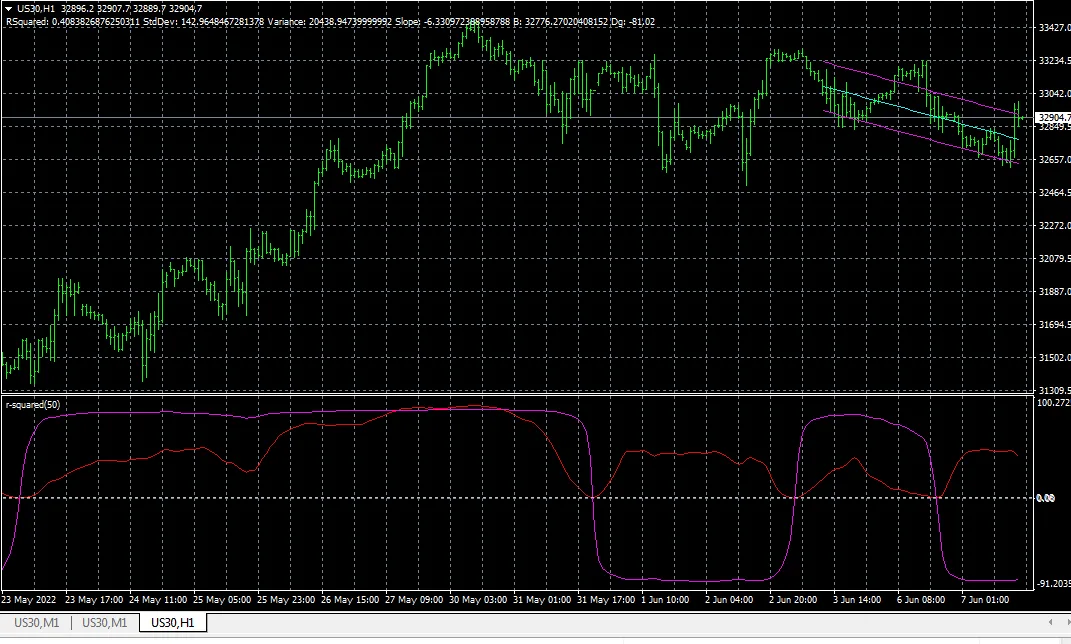Select the active US30,H1 chart tab
Viewport: 1071px width, 644px height.
coord(173,623)
